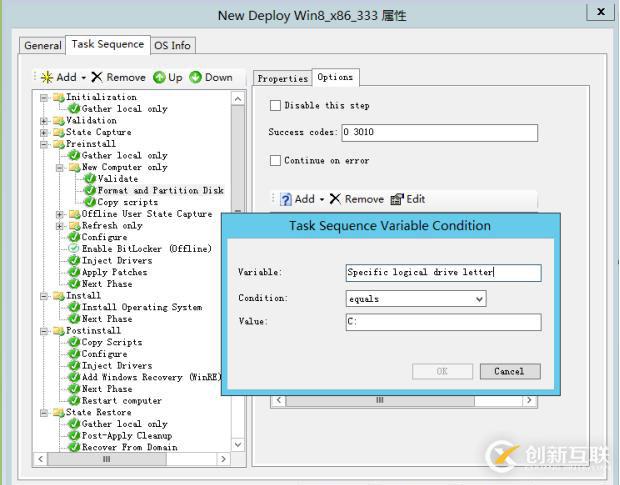Expand the State Capture group
Image resolution: width=620 pixels, height=485 pixels.
click(x=44, y=132)
